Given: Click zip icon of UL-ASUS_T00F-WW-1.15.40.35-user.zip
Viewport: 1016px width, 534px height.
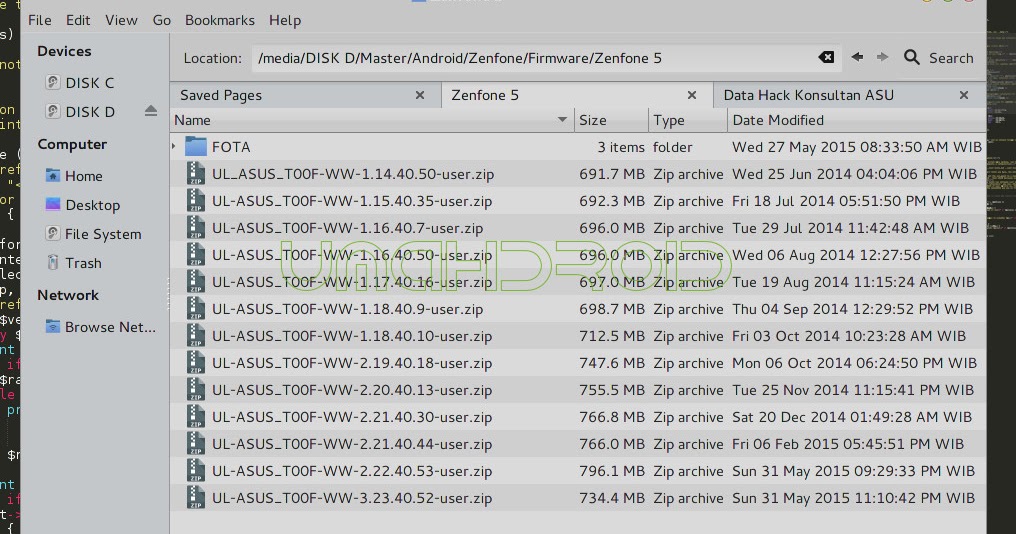Looking at the screenshot, I should click(196, 201).
